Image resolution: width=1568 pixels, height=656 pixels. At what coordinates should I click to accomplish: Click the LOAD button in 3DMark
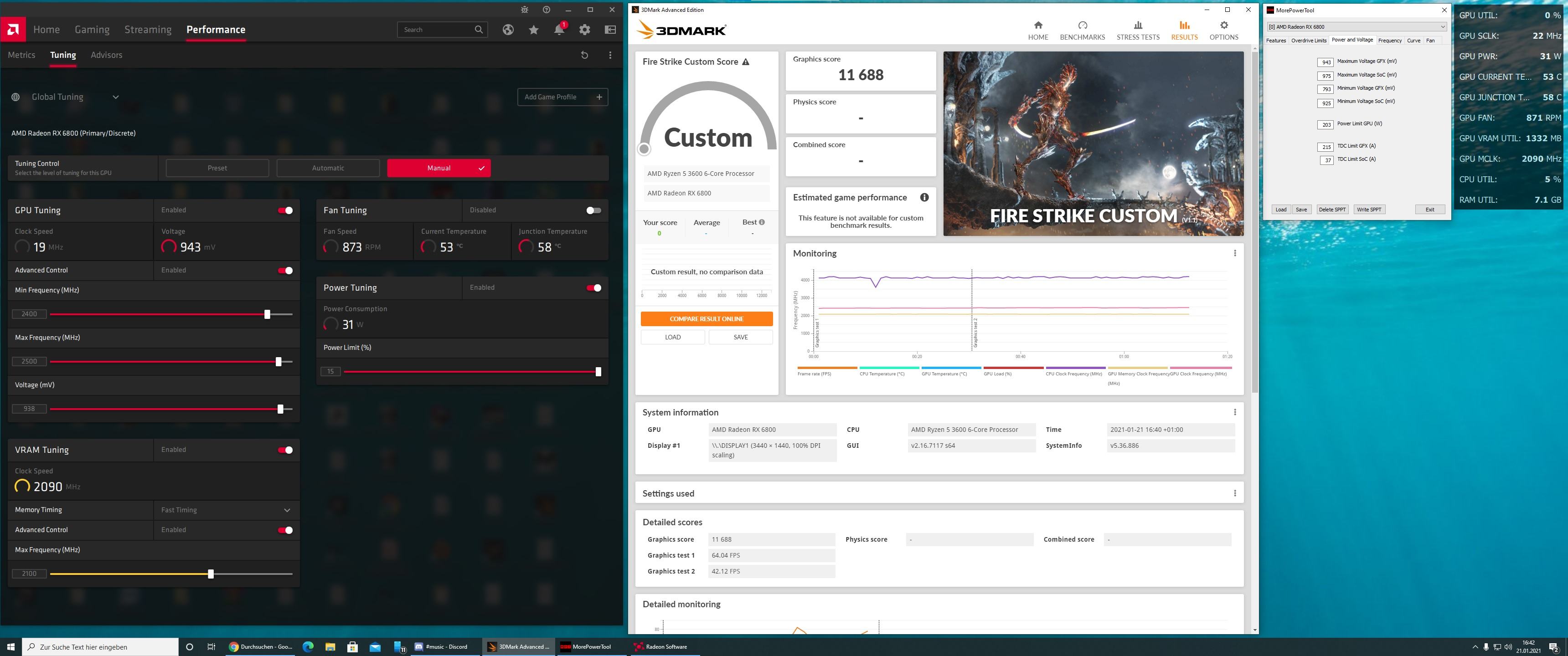[x=673, y=337]
